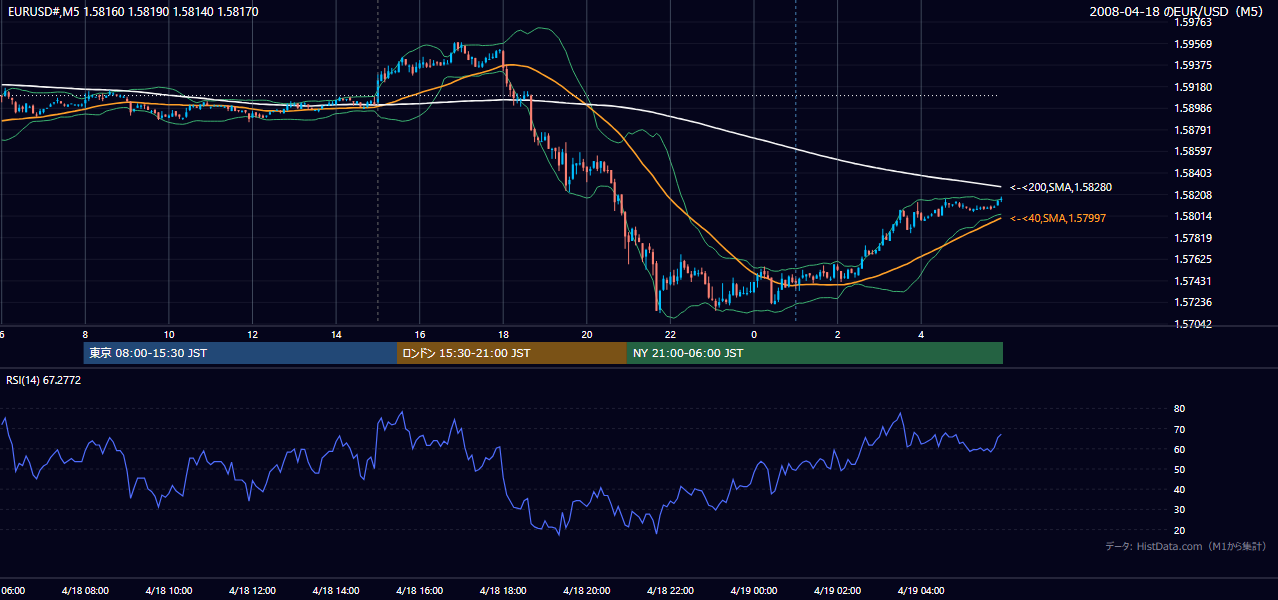Click the 1.58014 price axis label
Viewport: 1278px width, 600px height.
point(1193,216)
